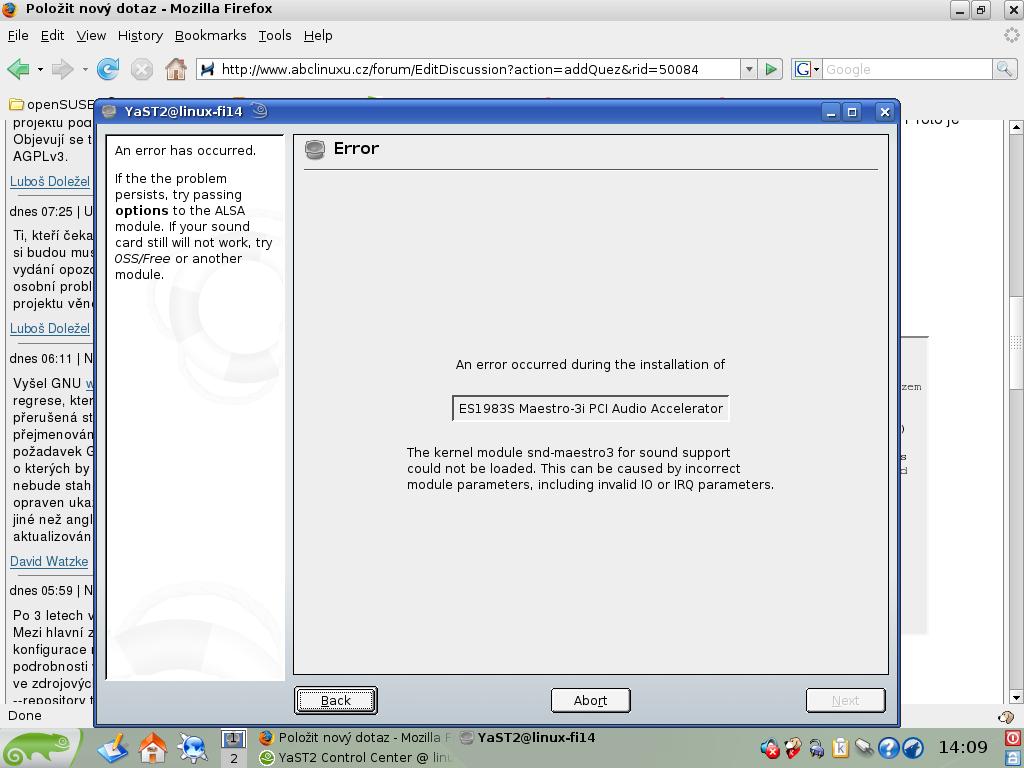Click the dog-face tray icon
Image resolution: width=1024 pixels, height=768 pixels.
pos(793,748)
